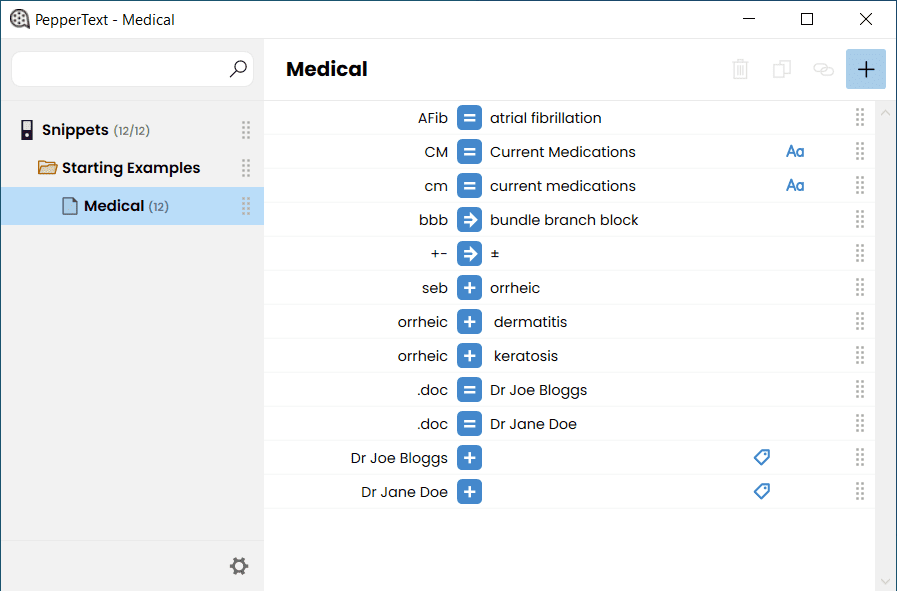Click the search magnifier icon
The image size is (897, 591).
click(238, 69)
